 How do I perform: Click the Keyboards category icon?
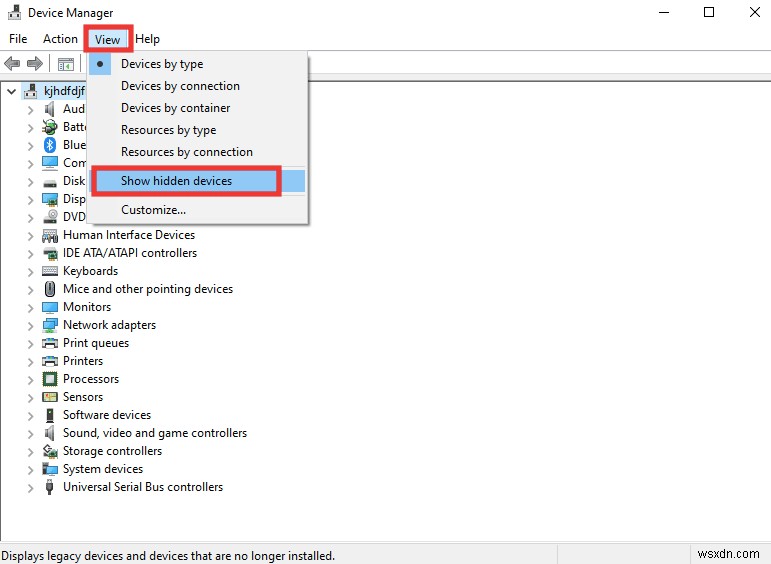point(50,271)
